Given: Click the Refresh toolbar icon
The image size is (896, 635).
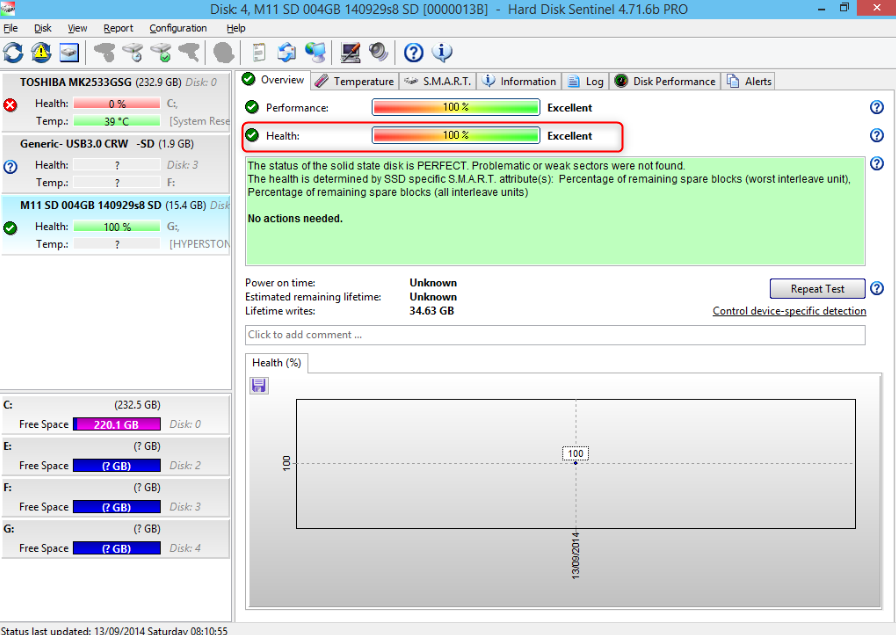Looking at the screenshot, I should [13, 52].
